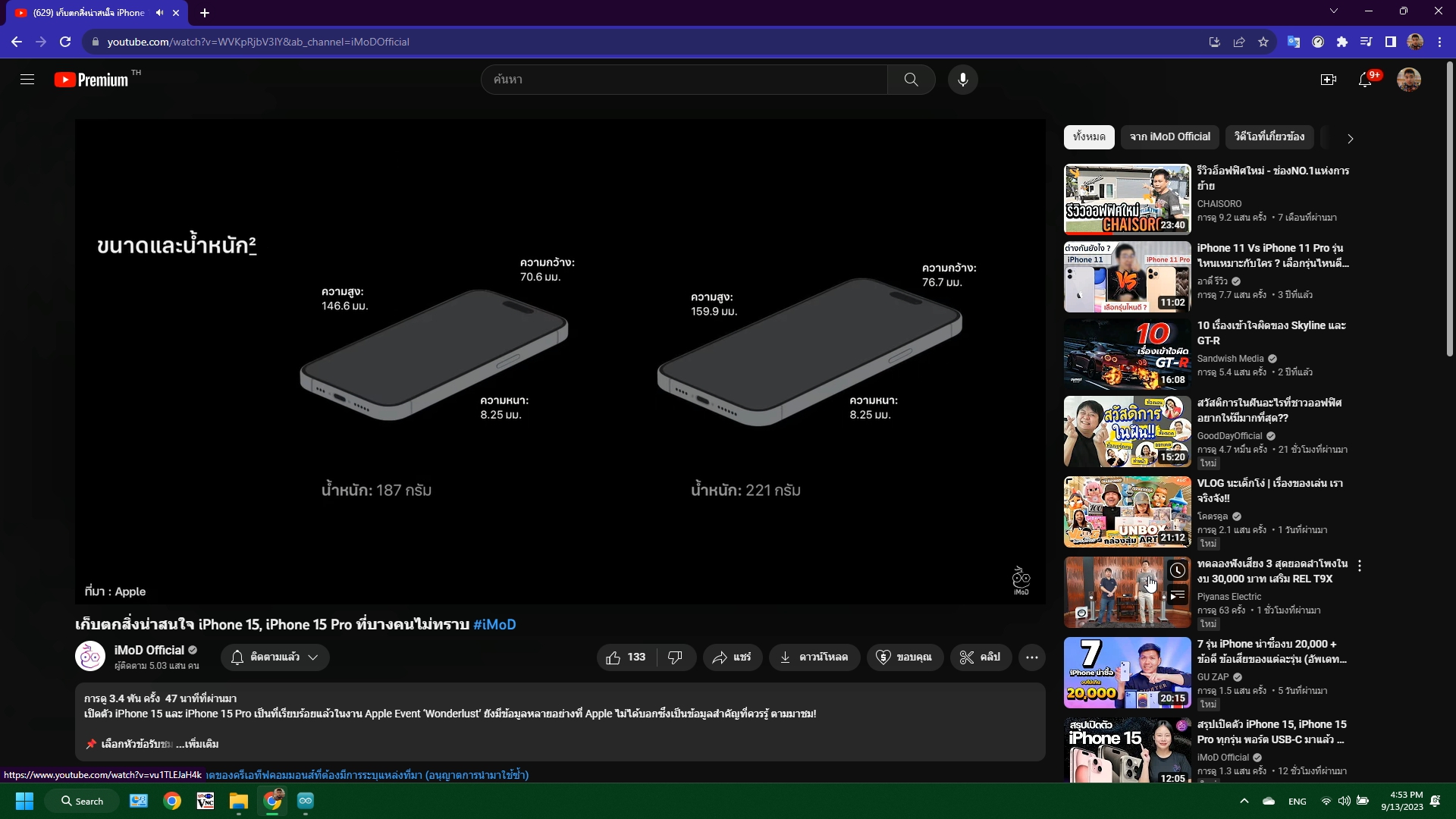Open iPhone 11 Vs iPhone 11 Pro video
Screen dimensions: 1456x819
tap(1127, 277)
